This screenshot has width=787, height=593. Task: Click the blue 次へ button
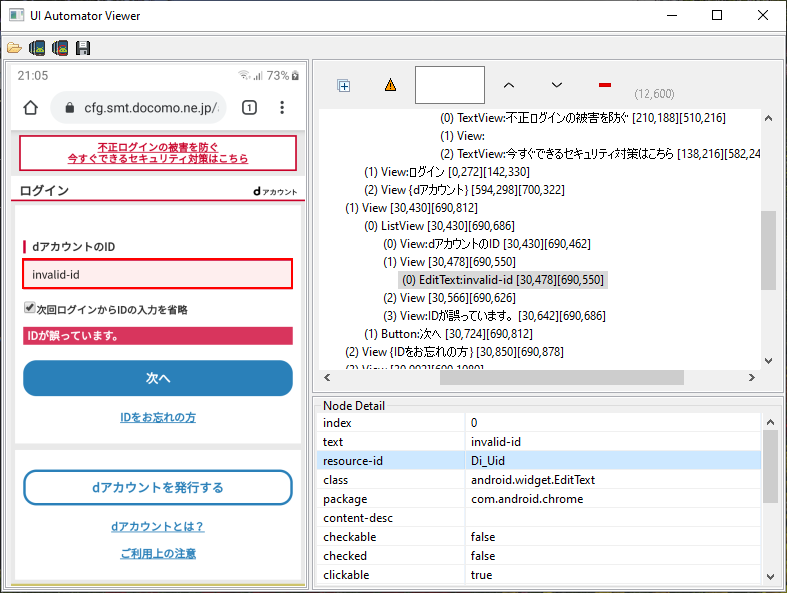click(x=158, y=378)
